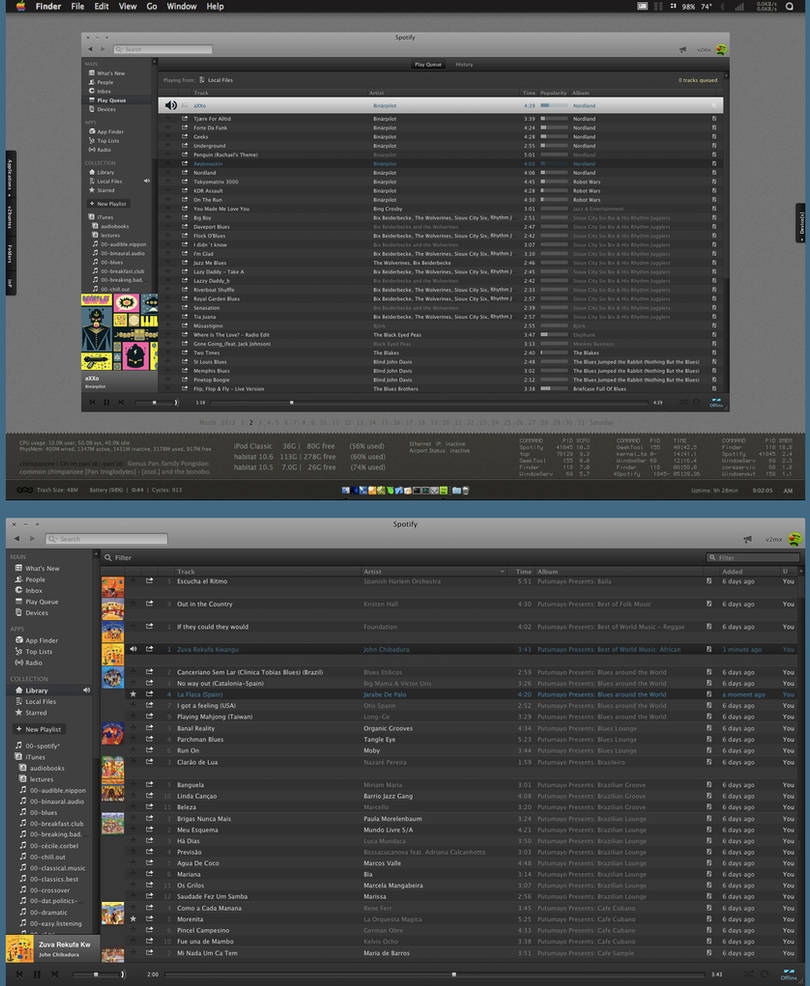Image resolution: width=810 pixels, height=986 pixels.
Task: Open the Go menu
Action: coord(152,6)
